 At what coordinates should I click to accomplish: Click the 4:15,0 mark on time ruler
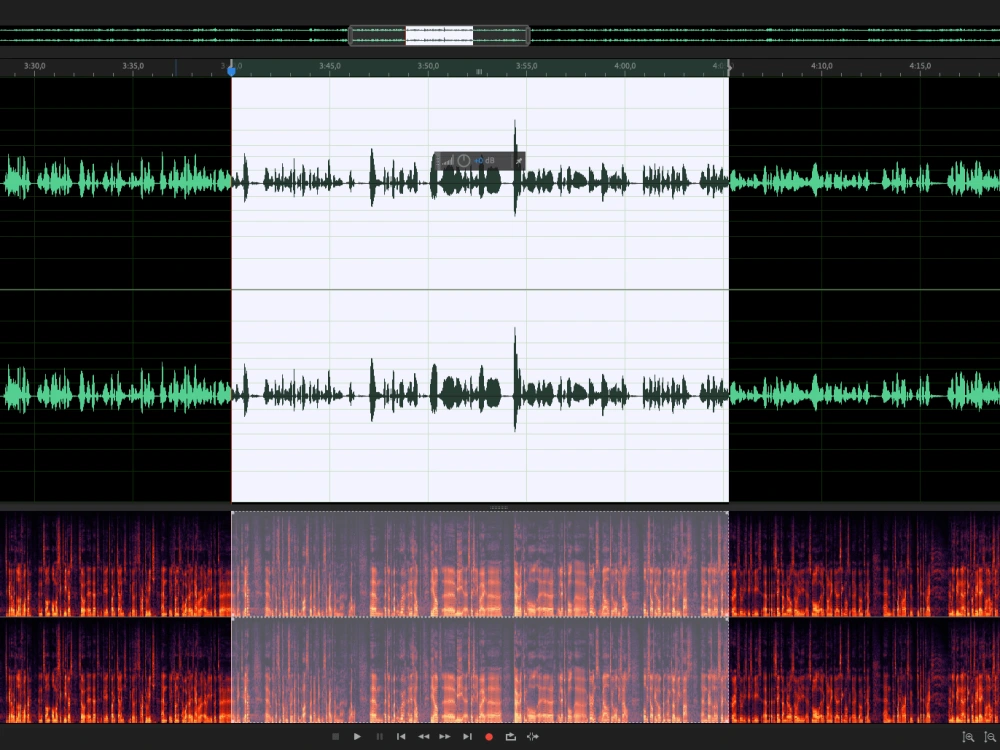coord(920,66)
